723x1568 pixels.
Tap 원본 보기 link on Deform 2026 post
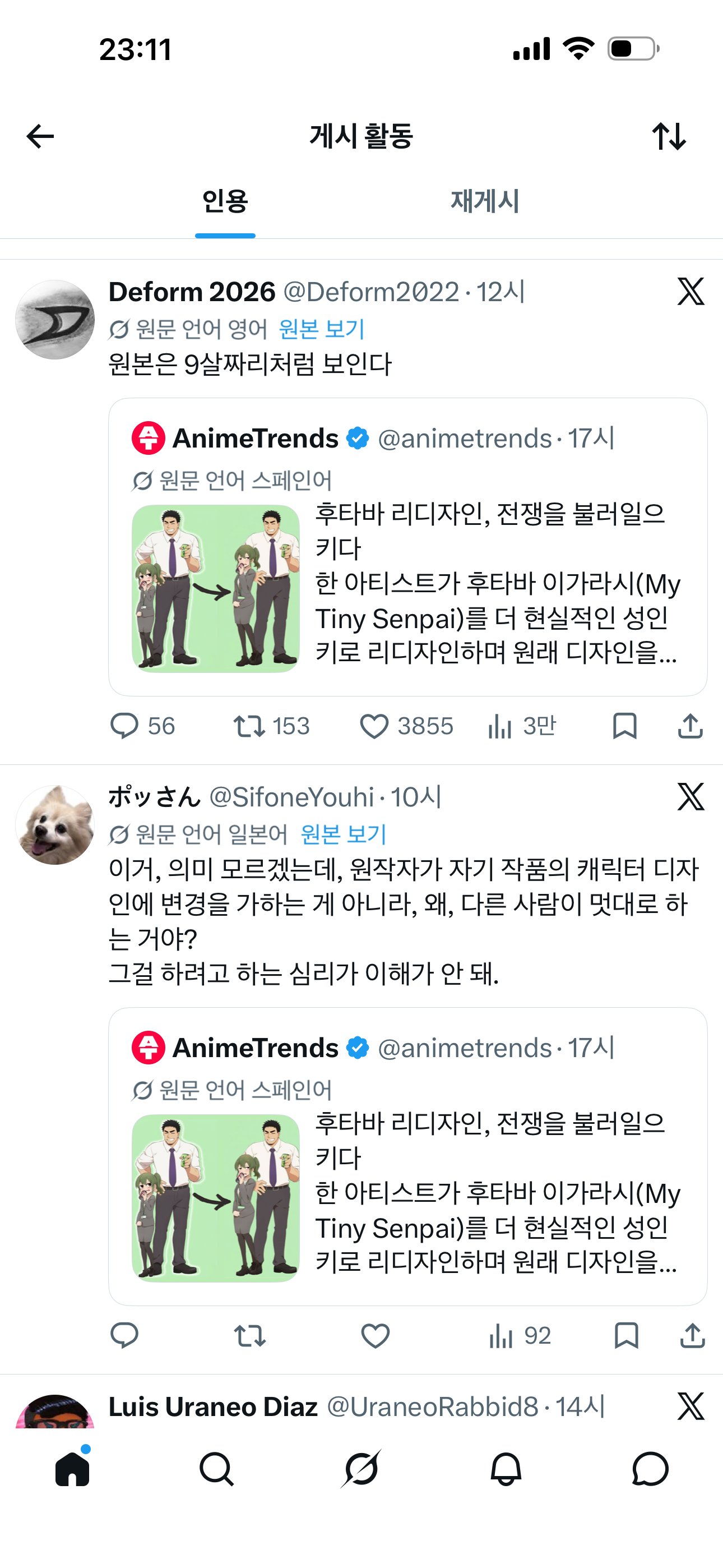[321, 329]
